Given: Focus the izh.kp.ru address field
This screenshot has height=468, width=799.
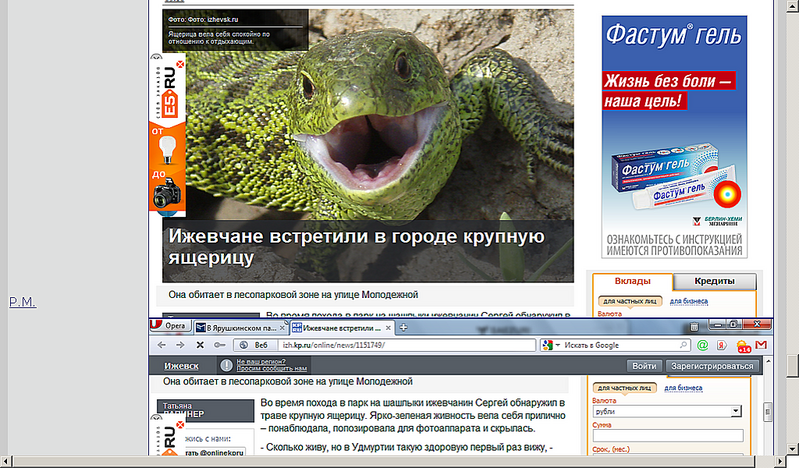Looking at the screenshot, I should 408,345.
